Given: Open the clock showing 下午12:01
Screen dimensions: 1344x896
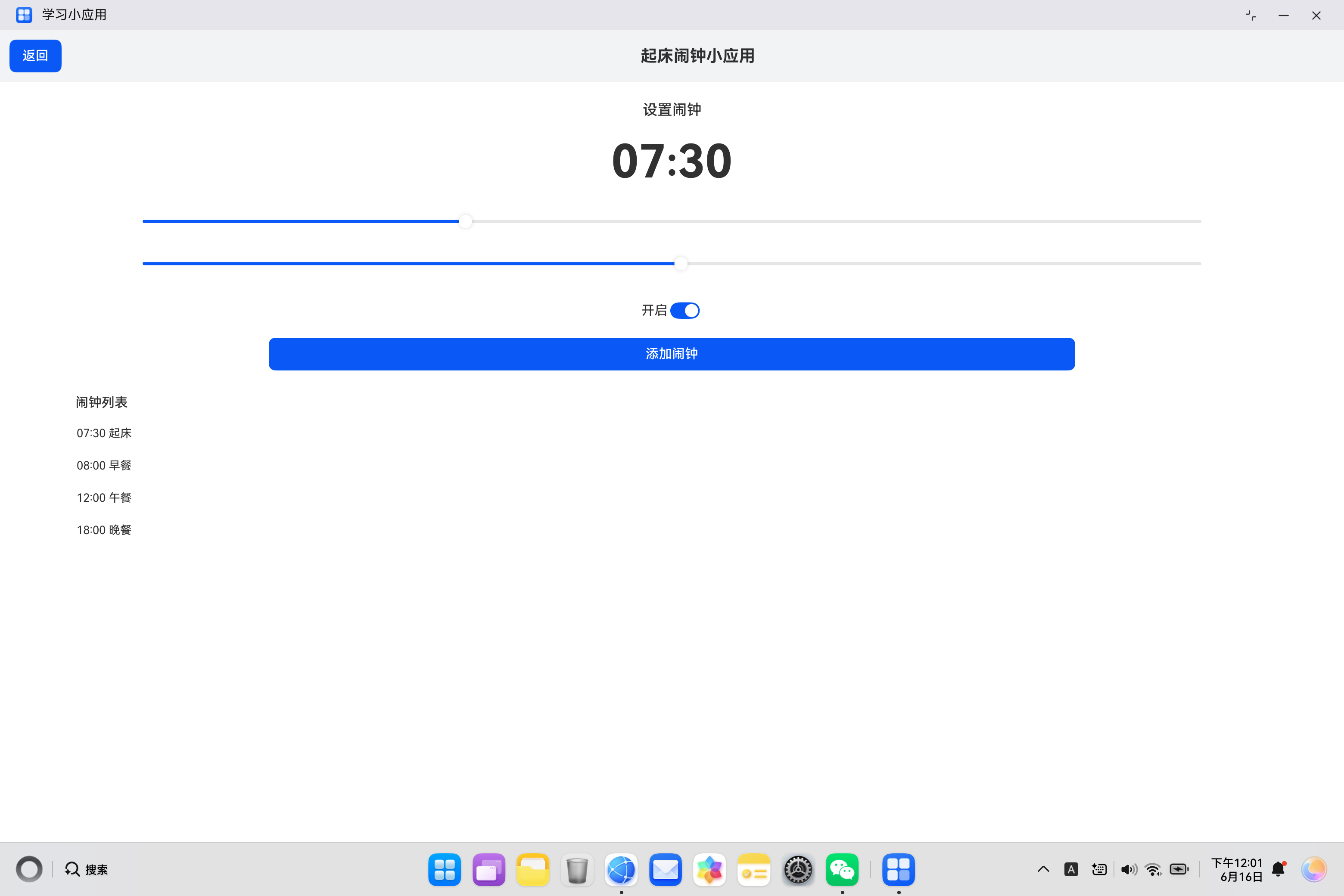Looking at the screenshot, I should coord(1237,869).
